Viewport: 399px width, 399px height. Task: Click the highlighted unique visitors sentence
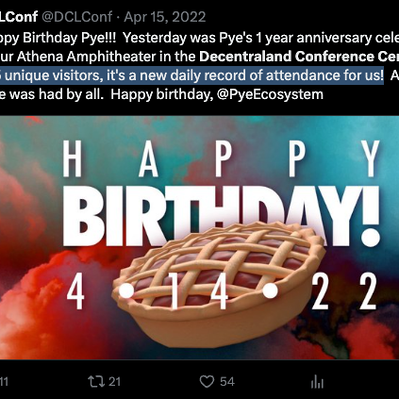pos(192,75)
